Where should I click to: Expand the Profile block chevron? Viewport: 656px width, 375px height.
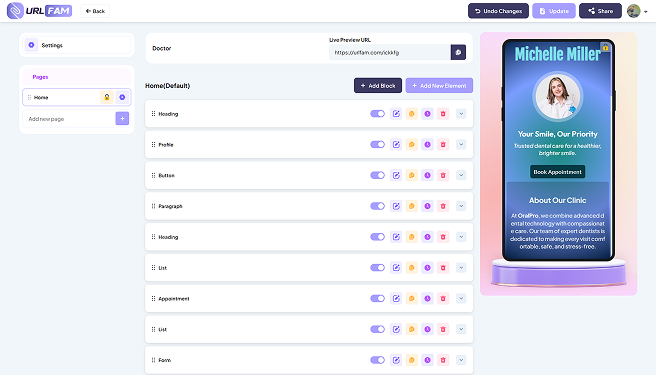click(461, 144)
